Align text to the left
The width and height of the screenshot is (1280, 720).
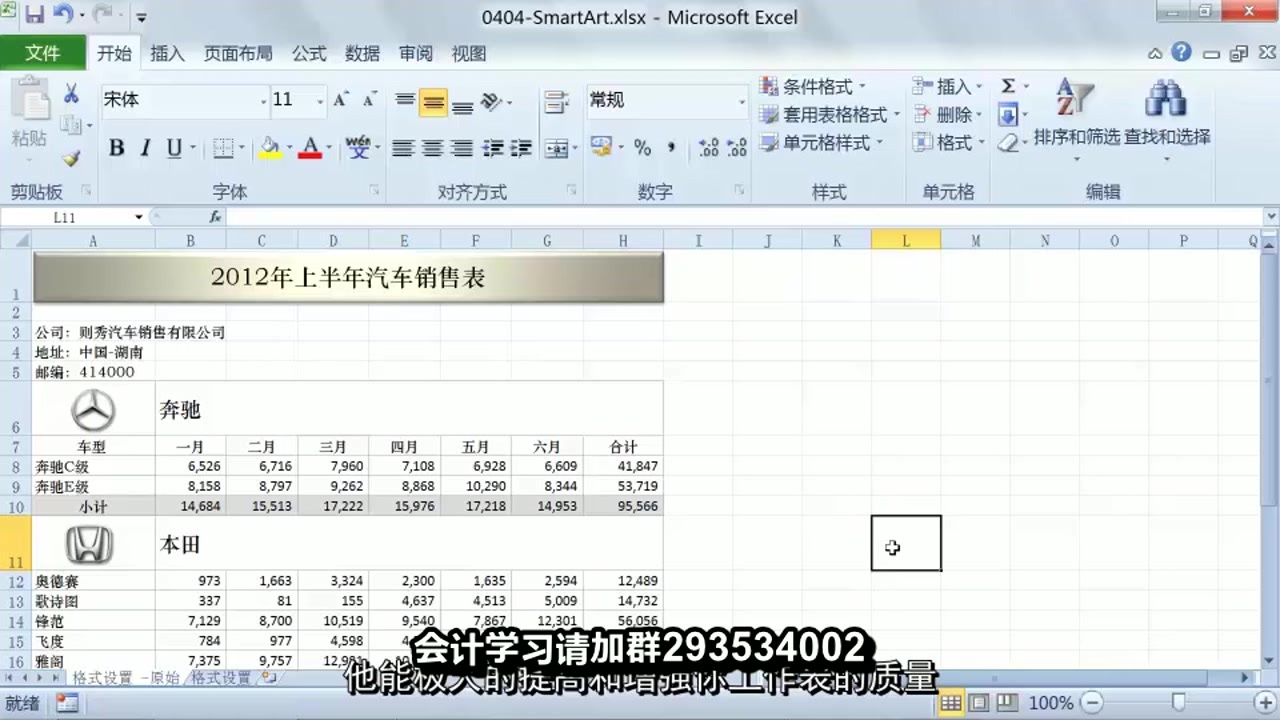pos(402,148)
